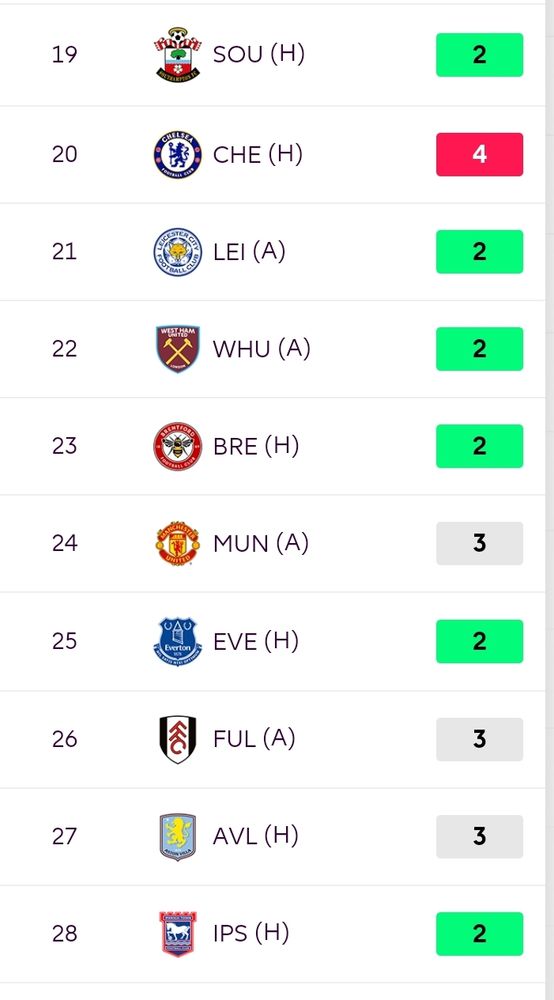Screen dimensions: 554x1000
Task: Open the WHU (A) fixture link
Action: click(x=261, y=349)
